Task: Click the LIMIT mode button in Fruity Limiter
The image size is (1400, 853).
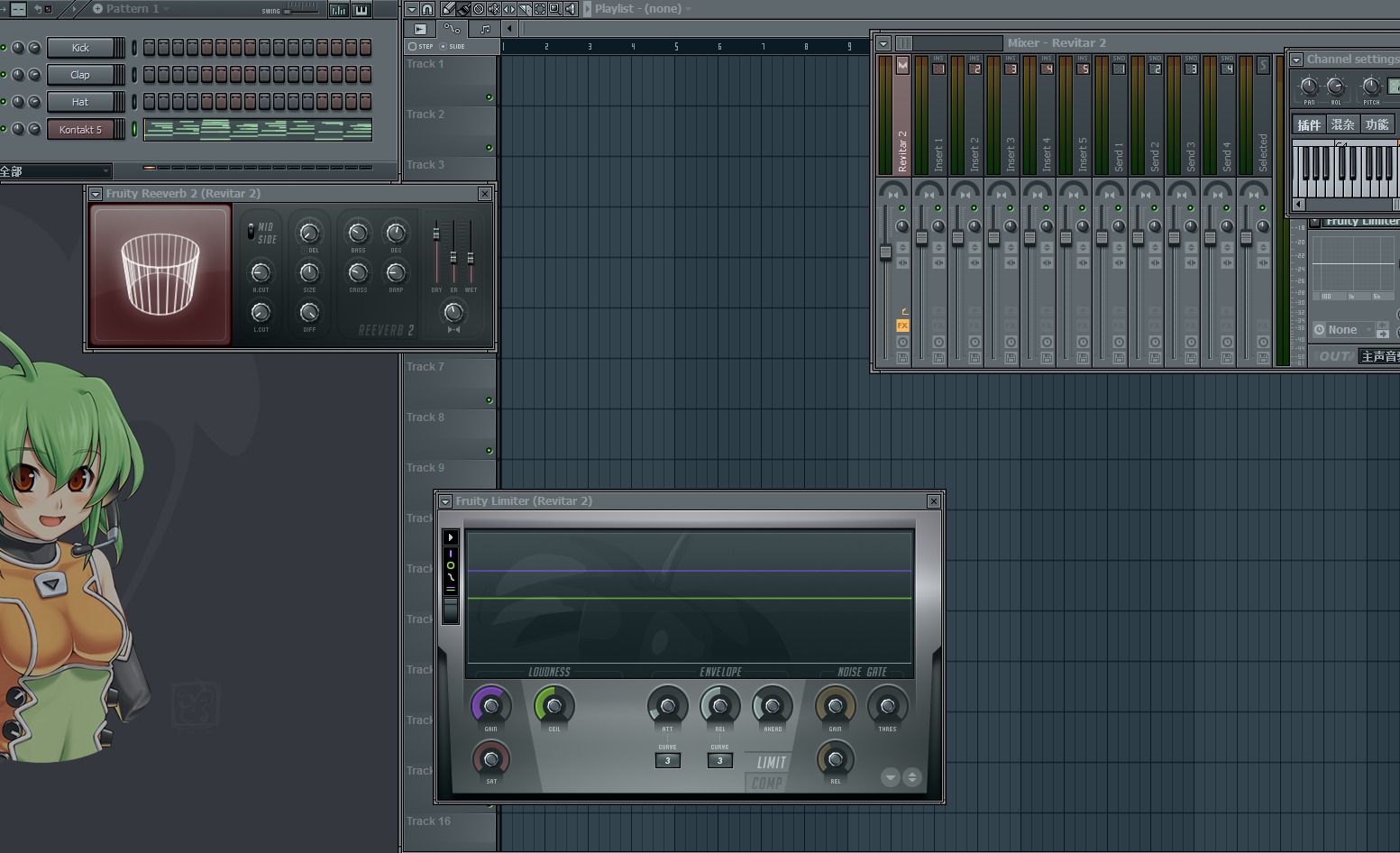Action: pos(771,763)
